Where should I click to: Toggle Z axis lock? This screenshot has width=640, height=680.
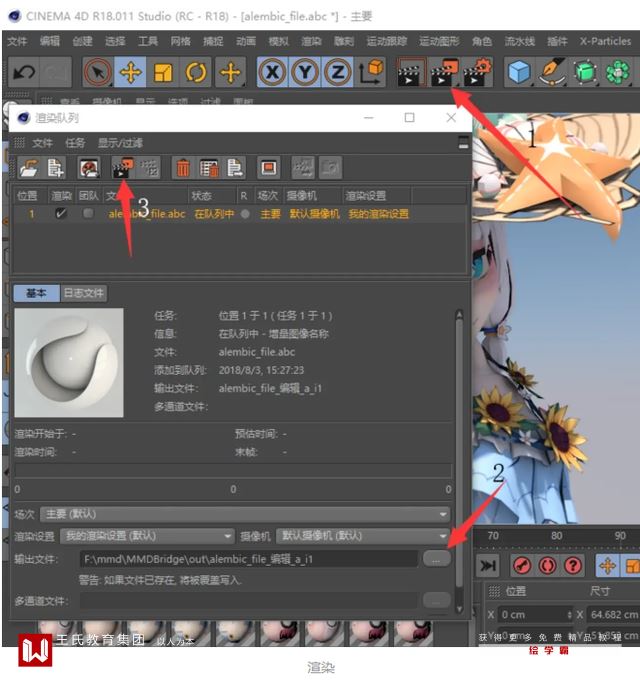pos(338,72)
